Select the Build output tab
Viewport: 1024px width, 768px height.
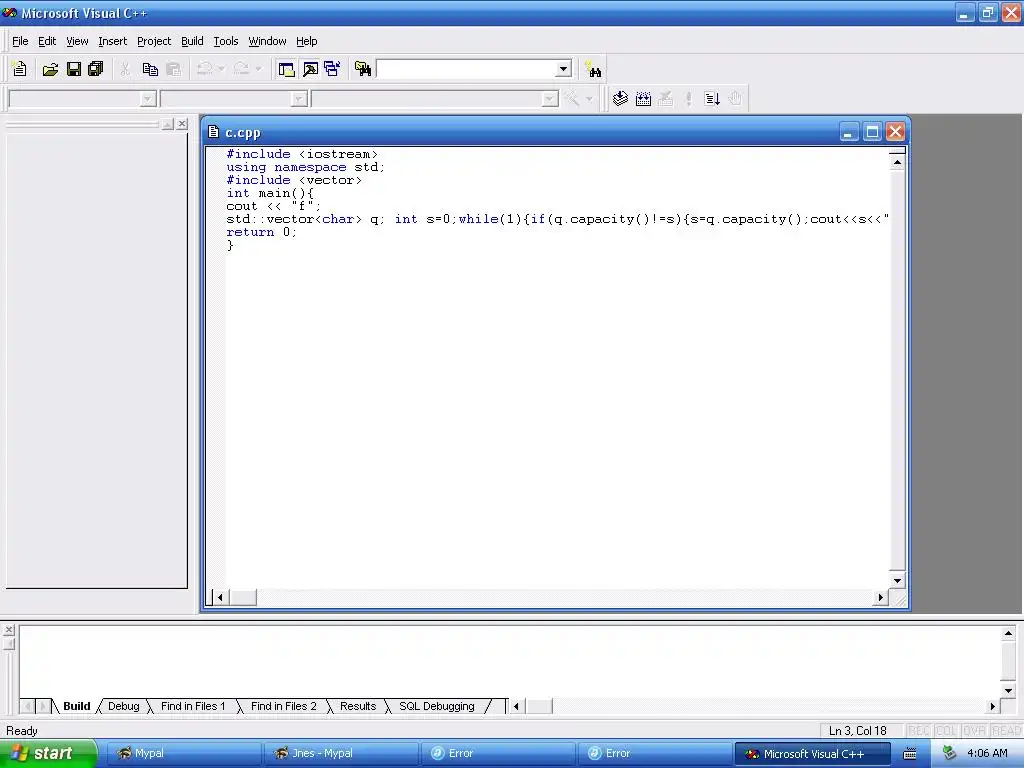[x=76, y=706]
